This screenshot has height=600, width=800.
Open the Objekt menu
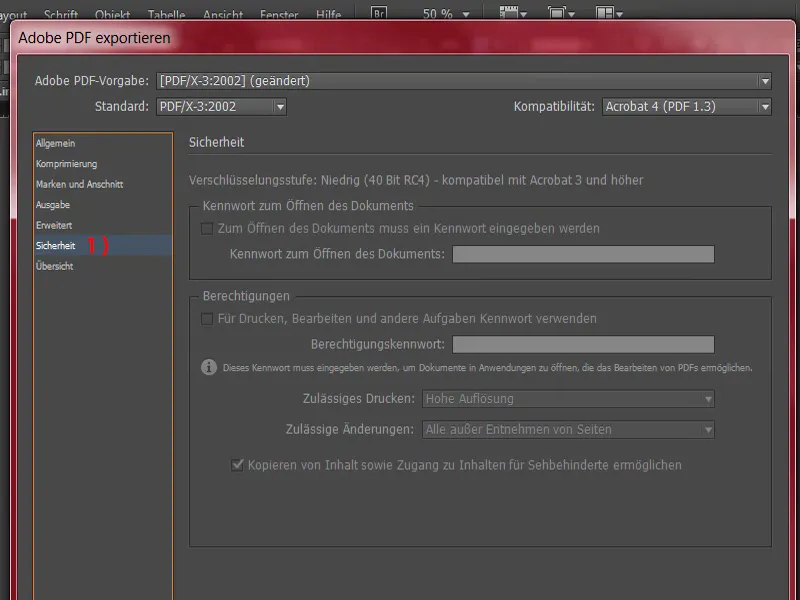pyautogui.click(x=112, y=14)
